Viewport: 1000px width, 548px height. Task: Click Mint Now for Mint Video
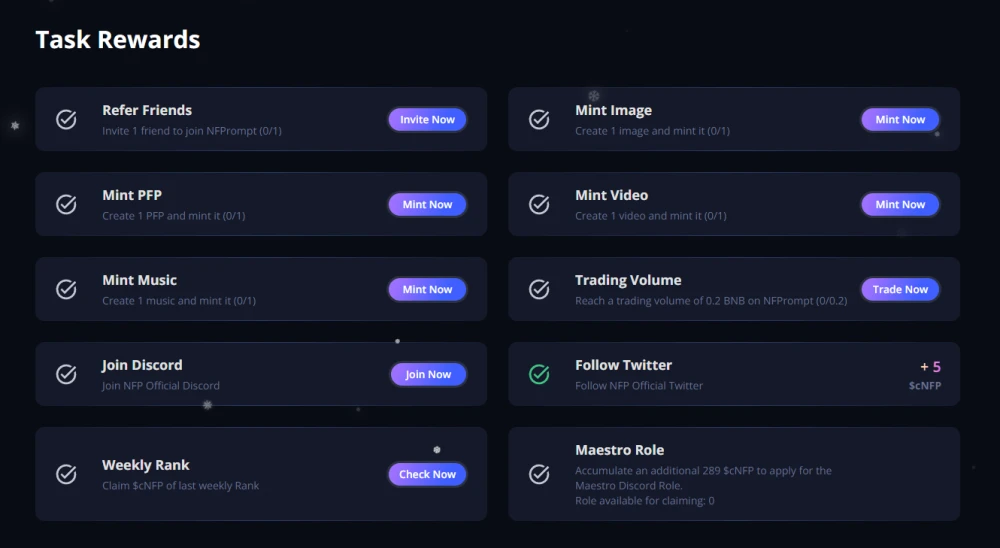click(900, 204)
